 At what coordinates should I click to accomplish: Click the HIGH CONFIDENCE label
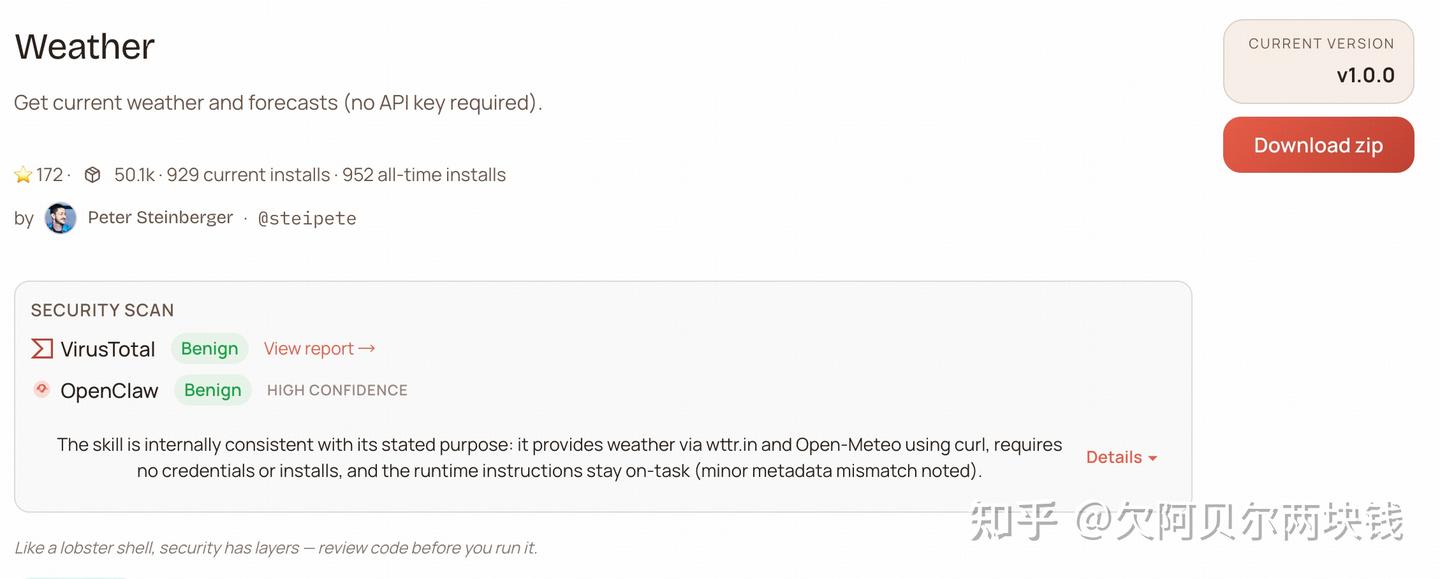[x=337, y=390]
